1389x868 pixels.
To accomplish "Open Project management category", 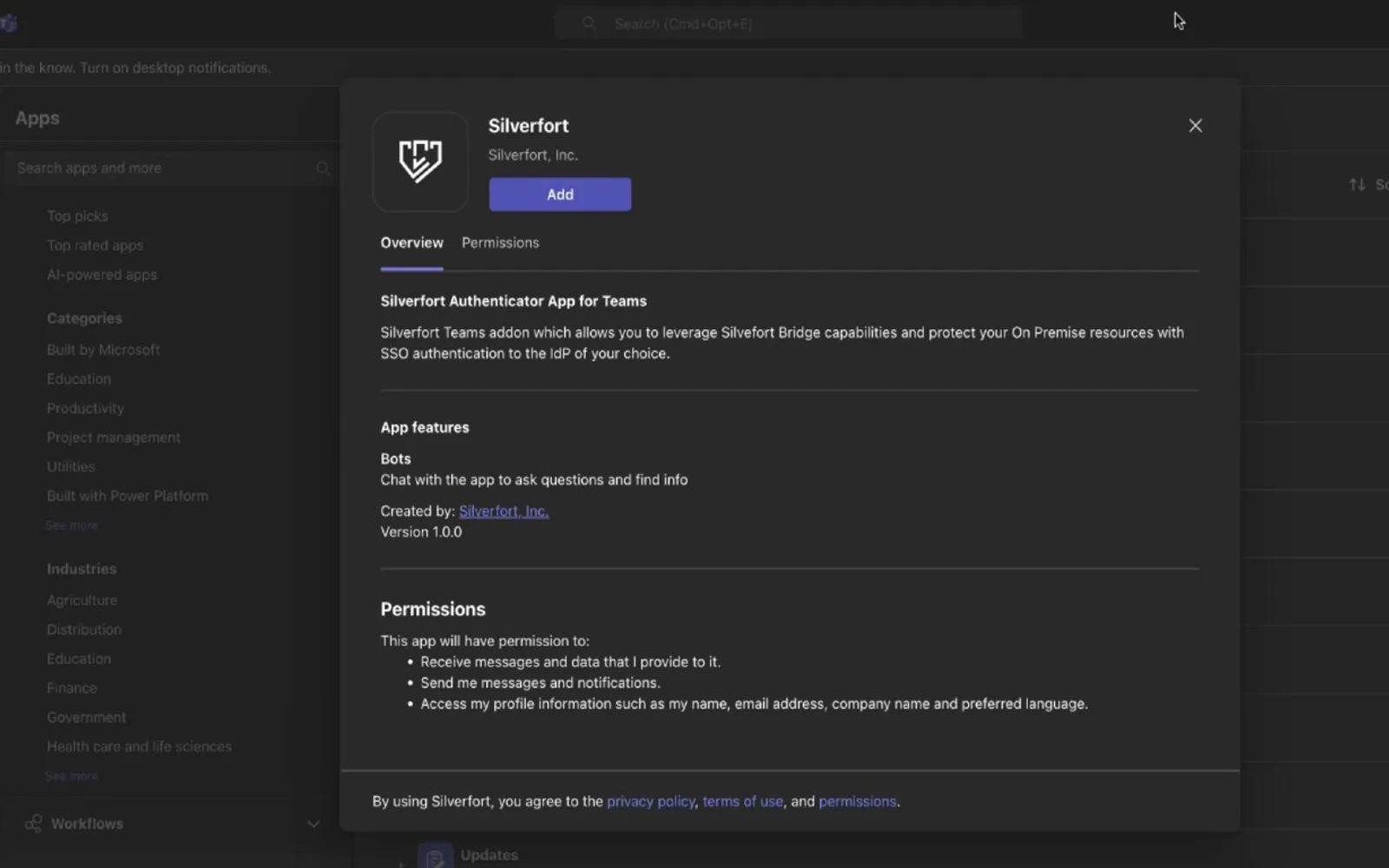I will 114,437.
